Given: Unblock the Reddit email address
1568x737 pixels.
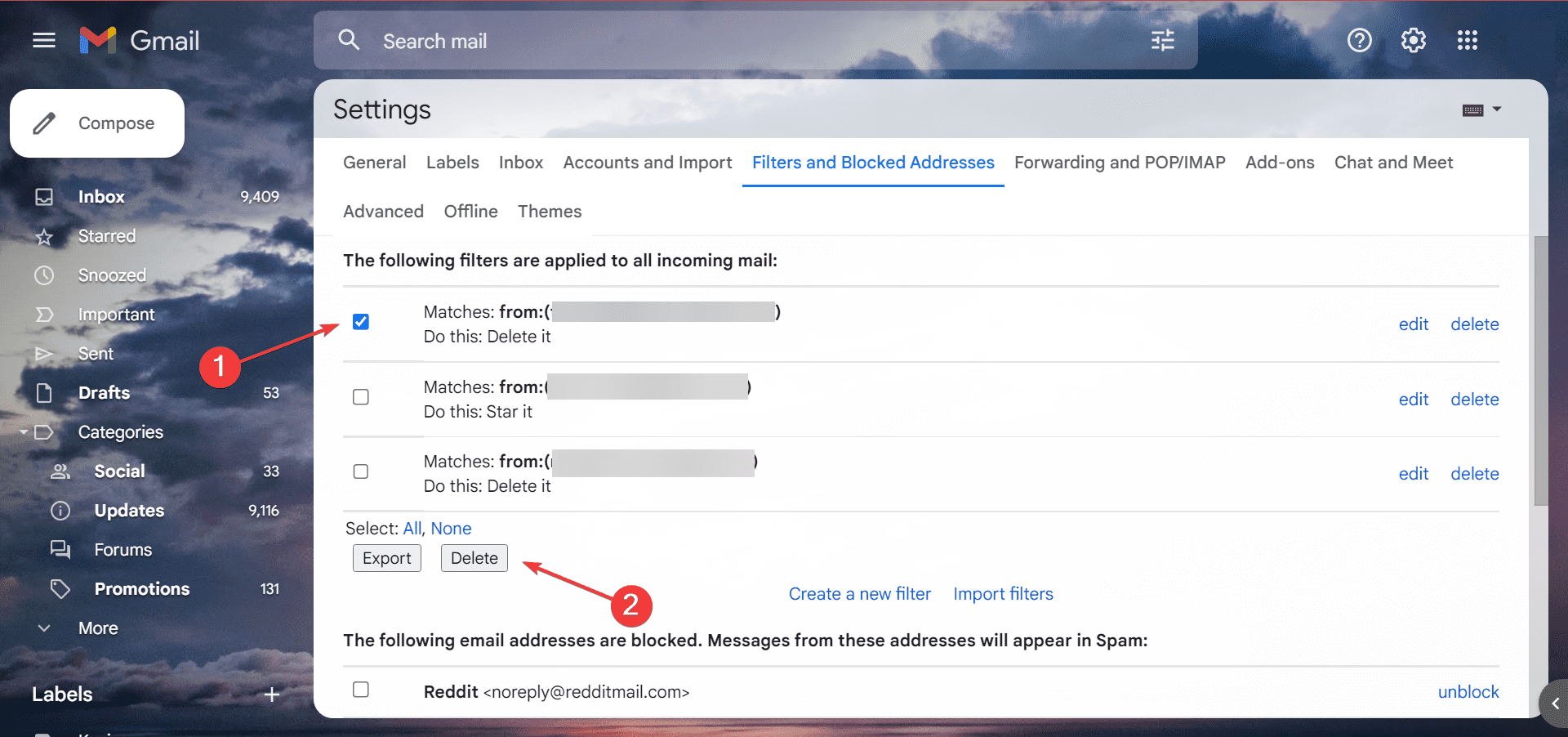Looking at the screenshot, I should [1468, 691].
